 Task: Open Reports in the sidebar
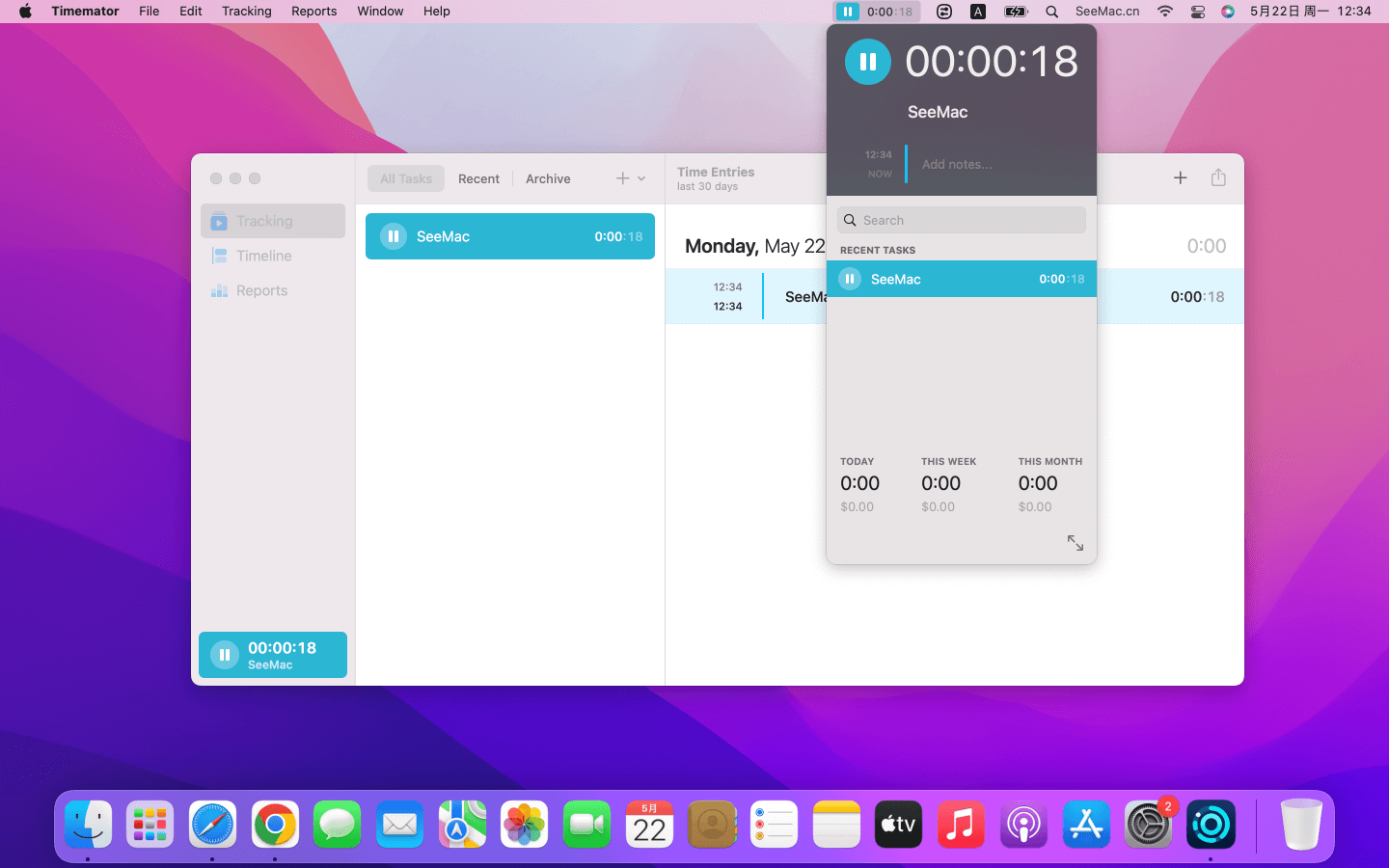pos(273,290)
